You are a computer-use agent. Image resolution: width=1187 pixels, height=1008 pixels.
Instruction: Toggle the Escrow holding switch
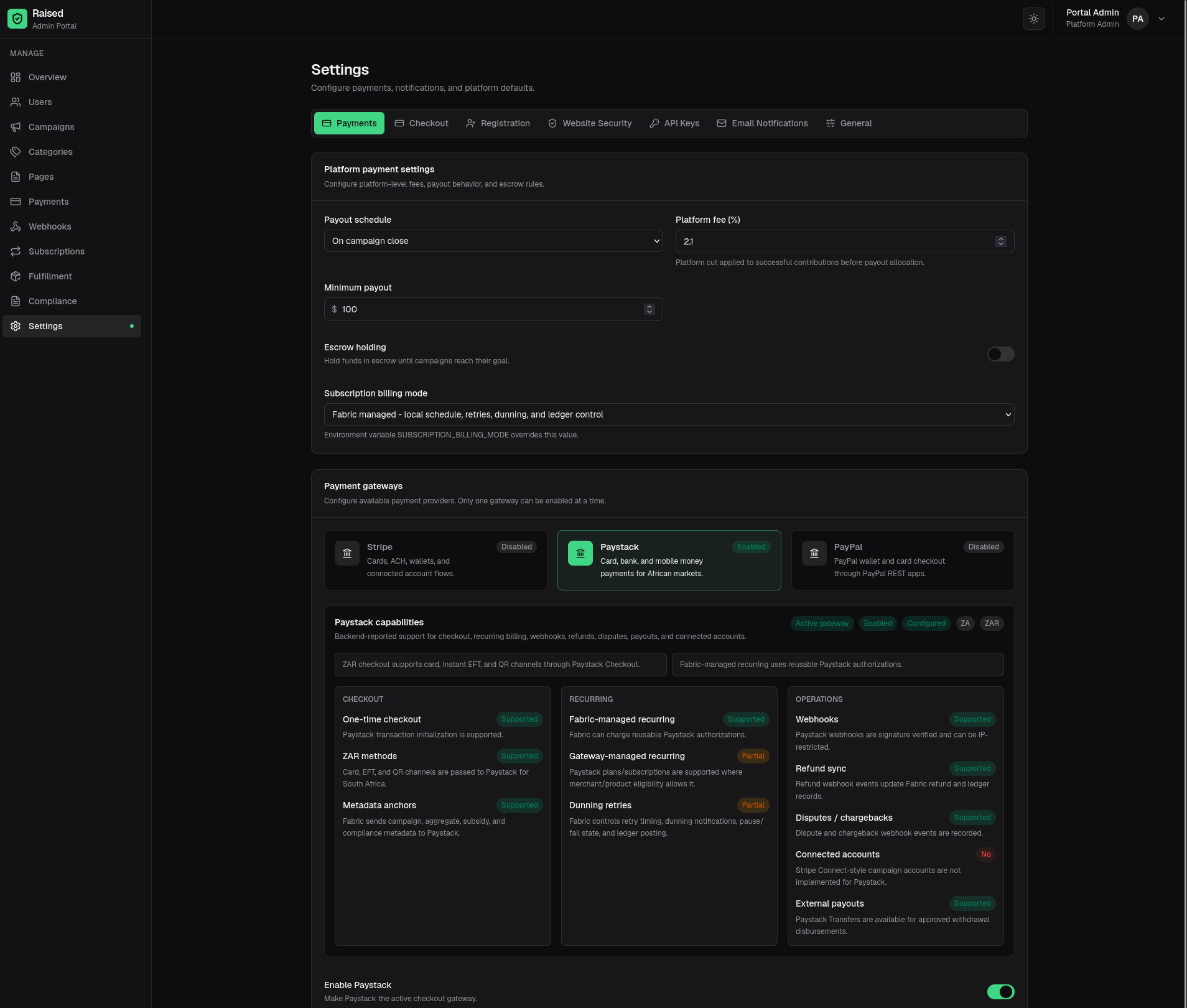point(1000,354)
